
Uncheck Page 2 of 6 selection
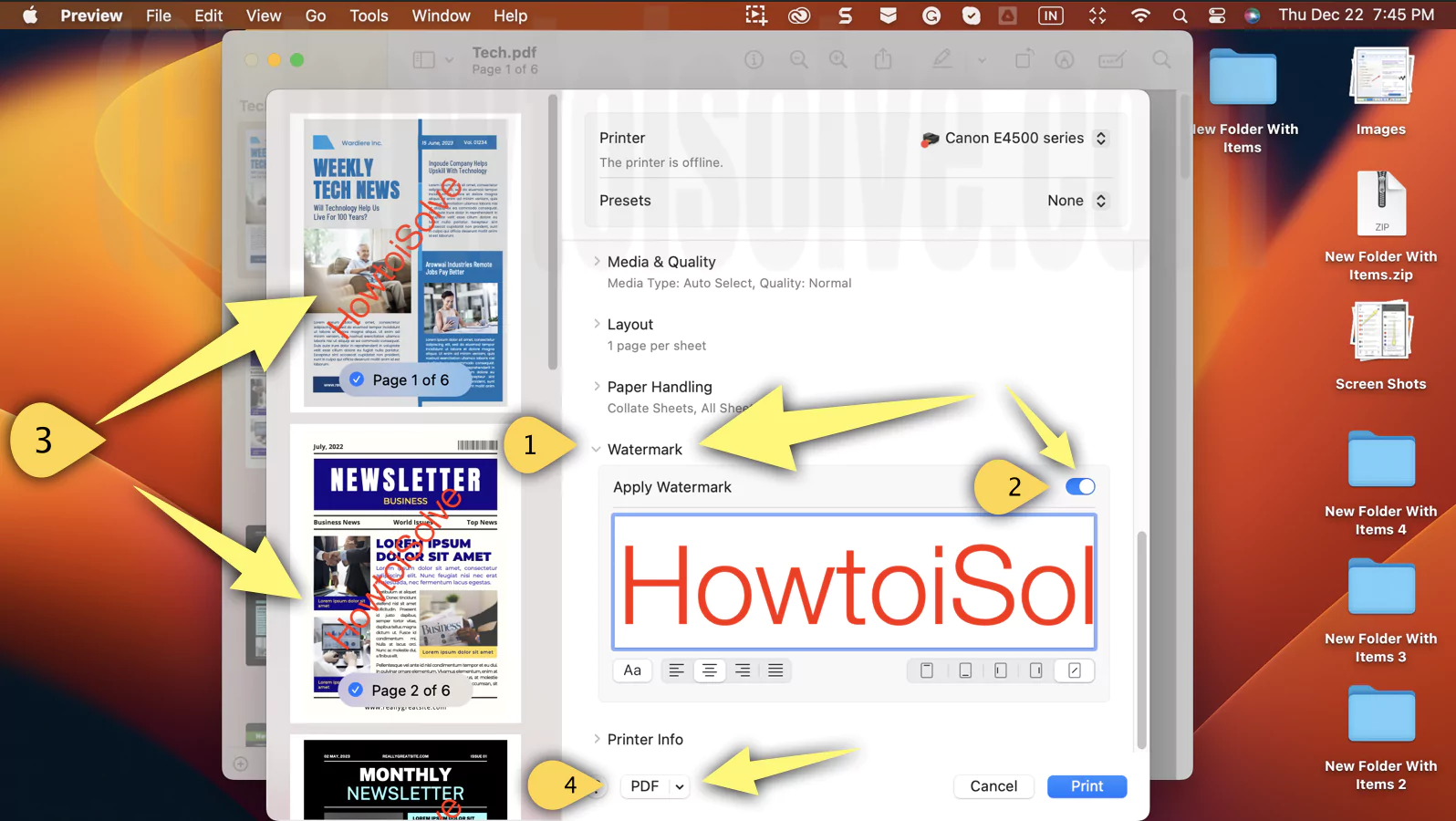(356, 691)
